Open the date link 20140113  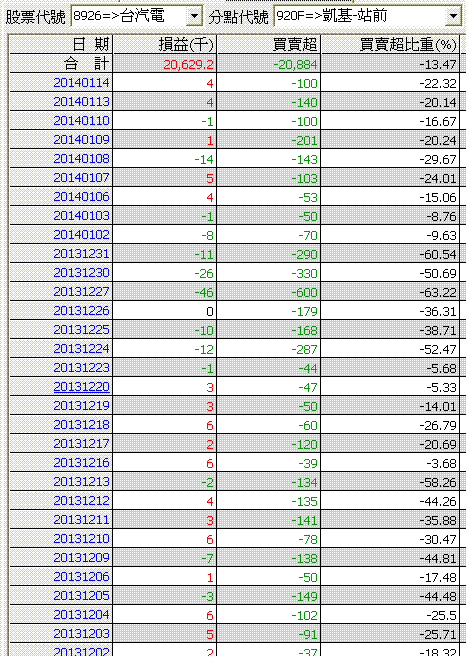tap(82, 101)
